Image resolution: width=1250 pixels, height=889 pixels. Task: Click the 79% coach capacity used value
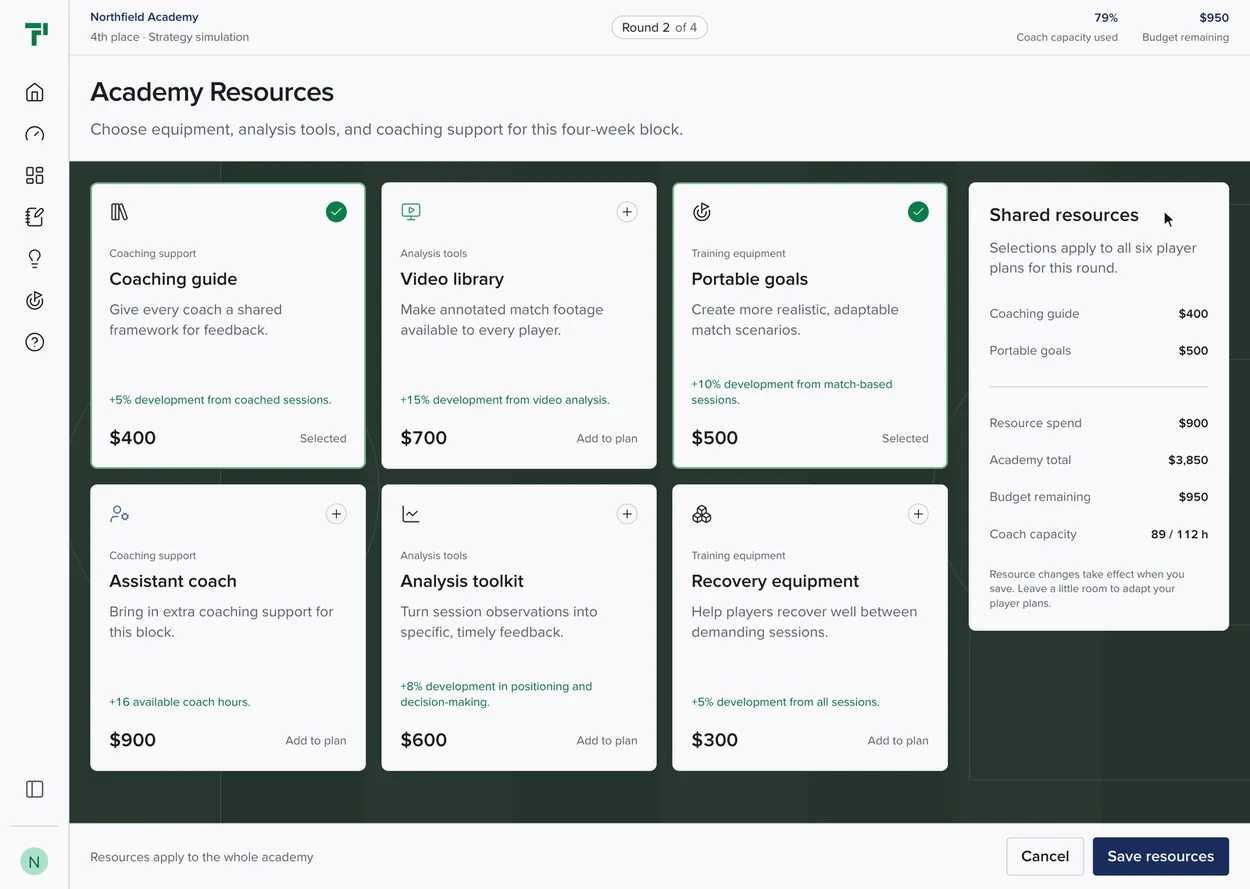(1106, 18)
